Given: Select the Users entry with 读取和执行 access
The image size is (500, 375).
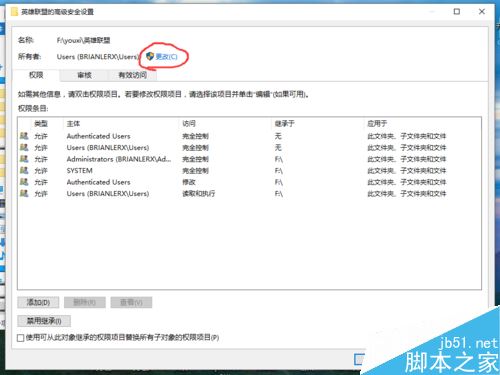Looking at the screenshot, I should (249, 194).
